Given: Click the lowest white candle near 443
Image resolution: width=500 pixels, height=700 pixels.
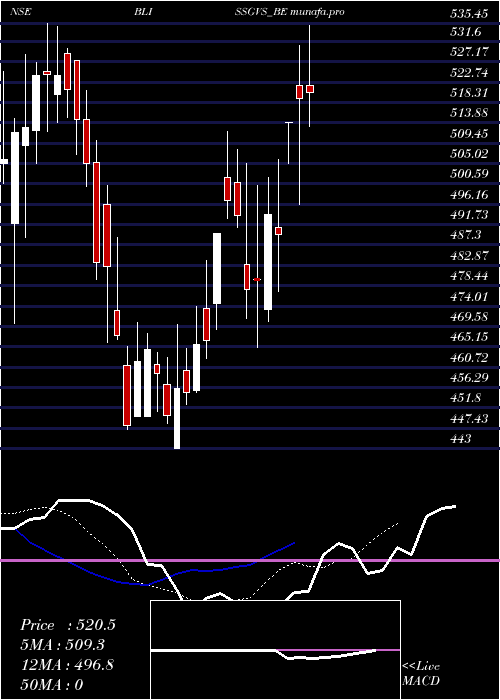Looking at the screenshot, I should pyautogui.click(x=177, y=418).
